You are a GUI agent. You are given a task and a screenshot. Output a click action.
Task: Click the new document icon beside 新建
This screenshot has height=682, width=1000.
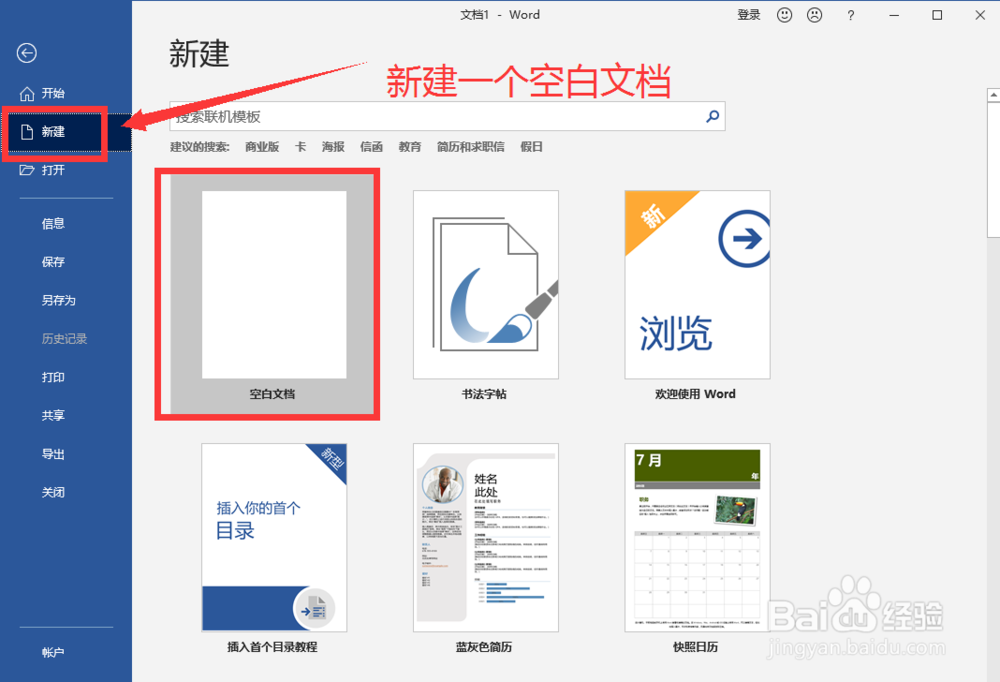point(27,132)
